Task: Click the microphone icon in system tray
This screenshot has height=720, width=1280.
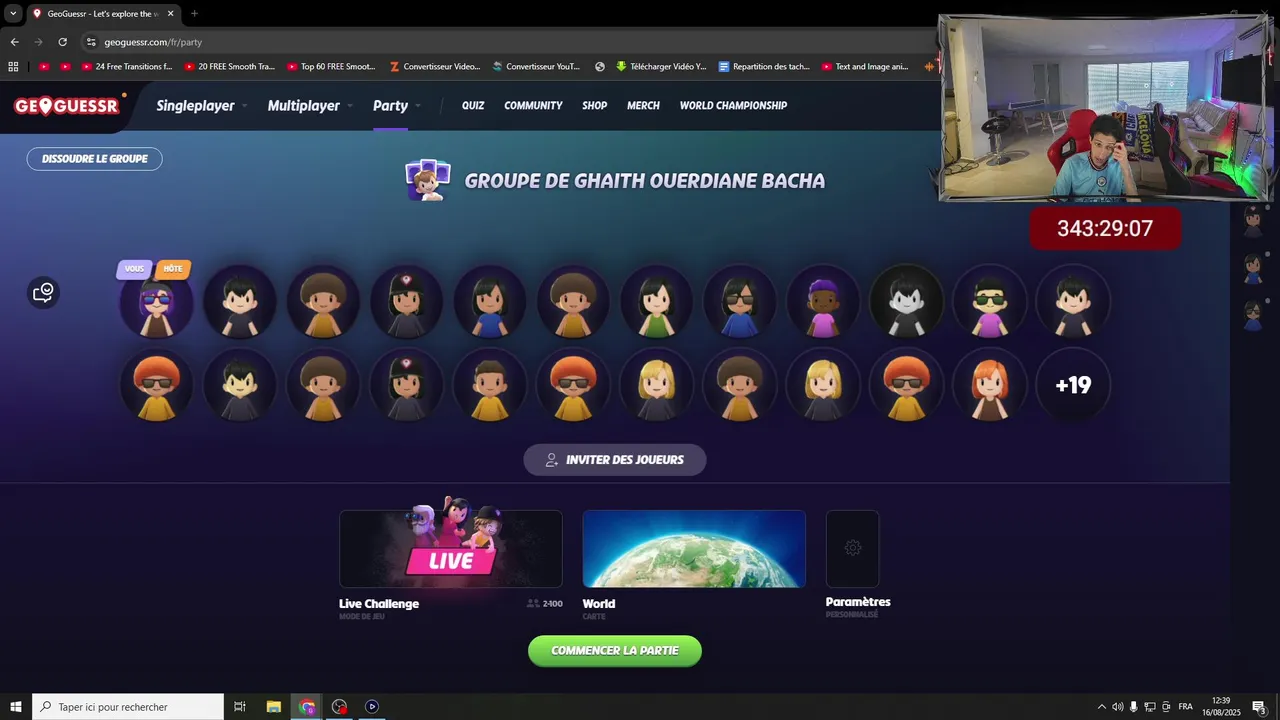Action: tap(1133, 707)
